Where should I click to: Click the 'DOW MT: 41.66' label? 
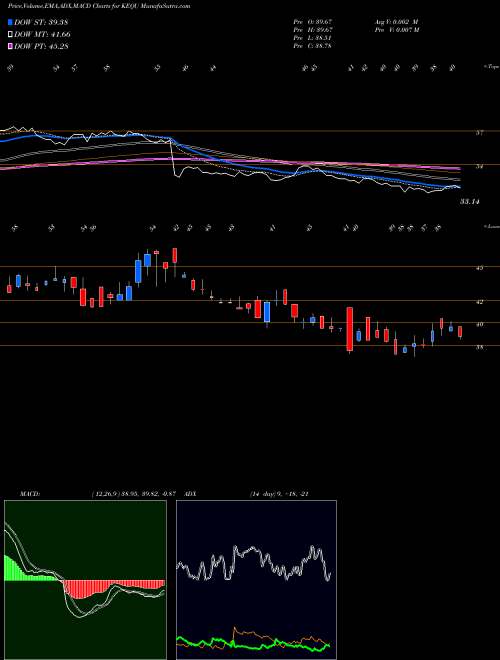tap(43, 35)
